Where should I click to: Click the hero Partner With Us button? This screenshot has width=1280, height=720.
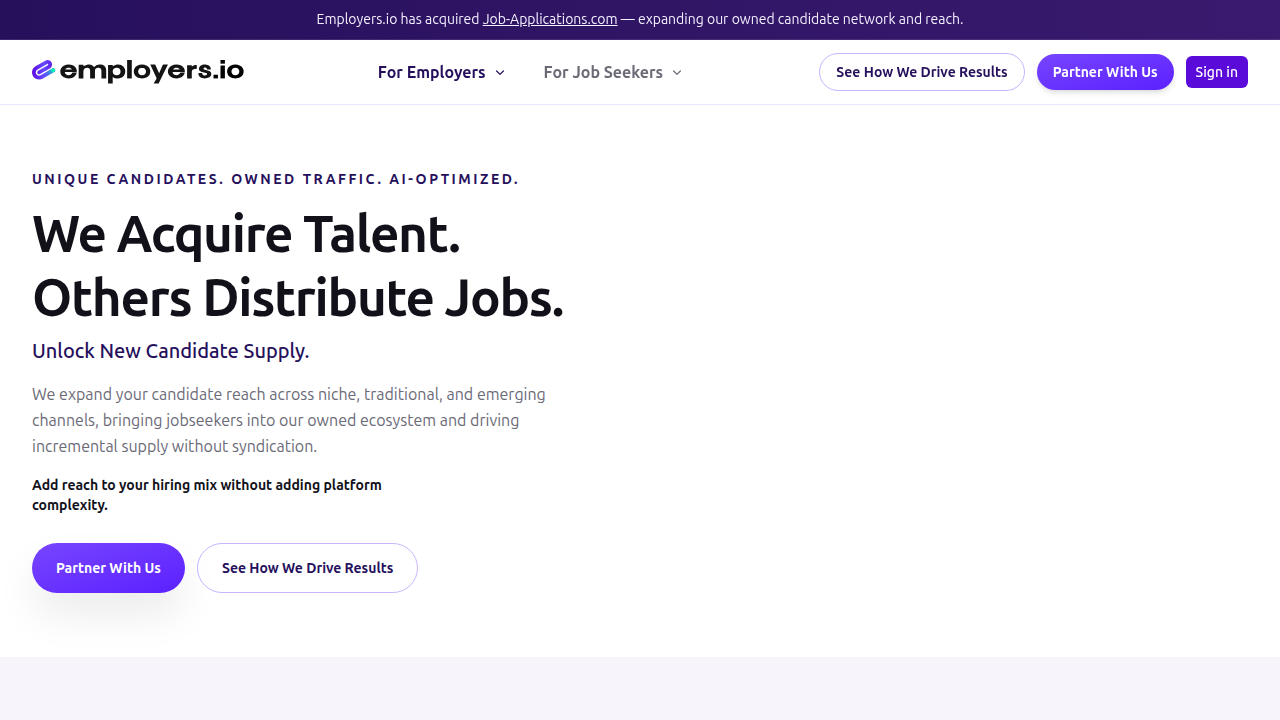(108, 568)
